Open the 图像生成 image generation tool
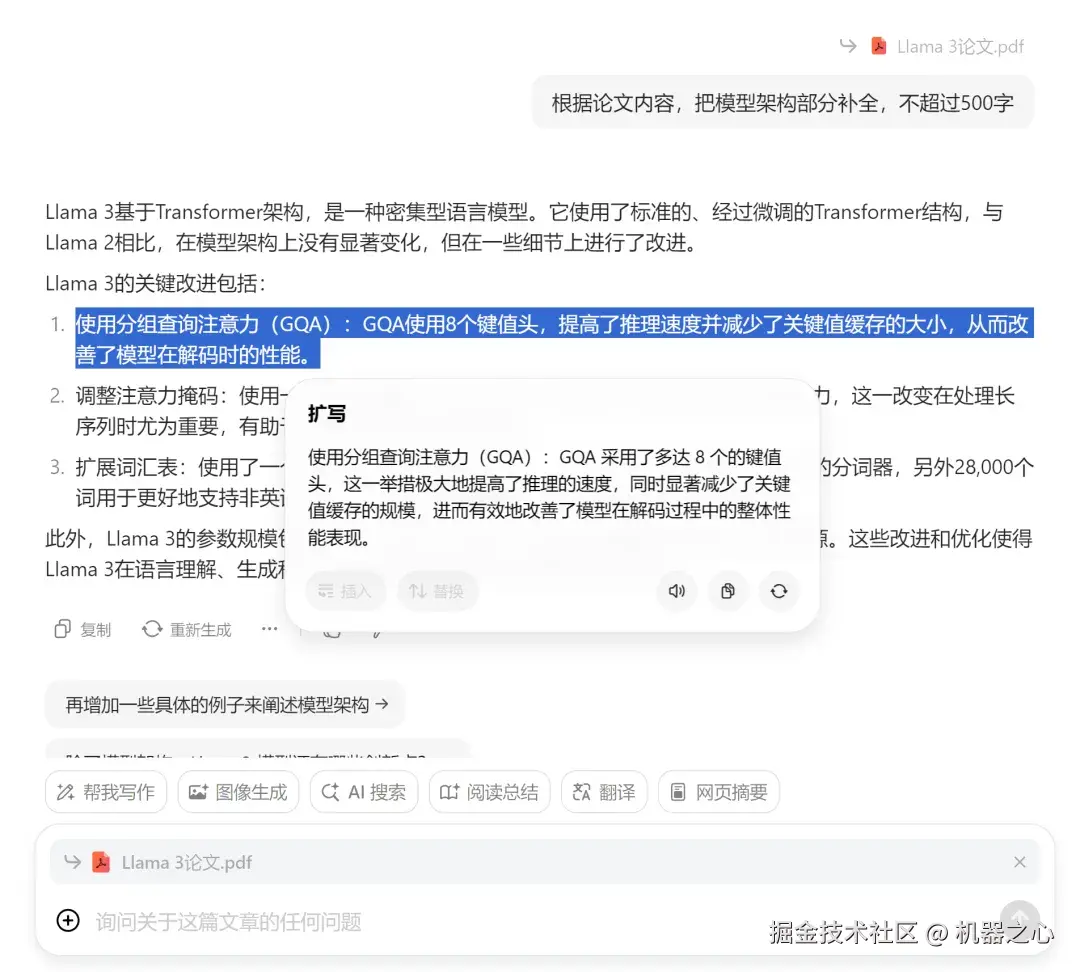Viewport: 1080px width, 972px height. (x=238, y=791)
